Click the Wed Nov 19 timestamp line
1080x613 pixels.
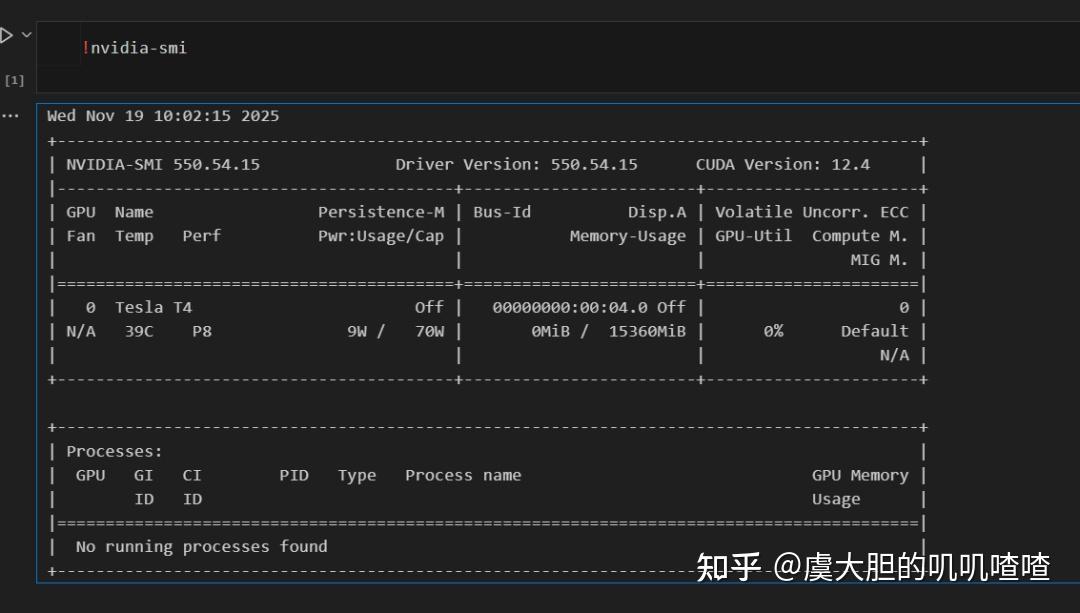click(x=165, y=115)
